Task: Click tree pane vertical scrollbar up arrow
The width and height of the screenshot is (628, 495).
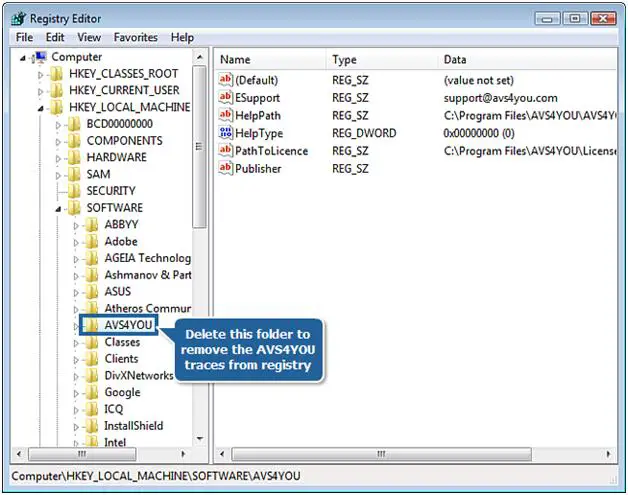Action: 199,57
